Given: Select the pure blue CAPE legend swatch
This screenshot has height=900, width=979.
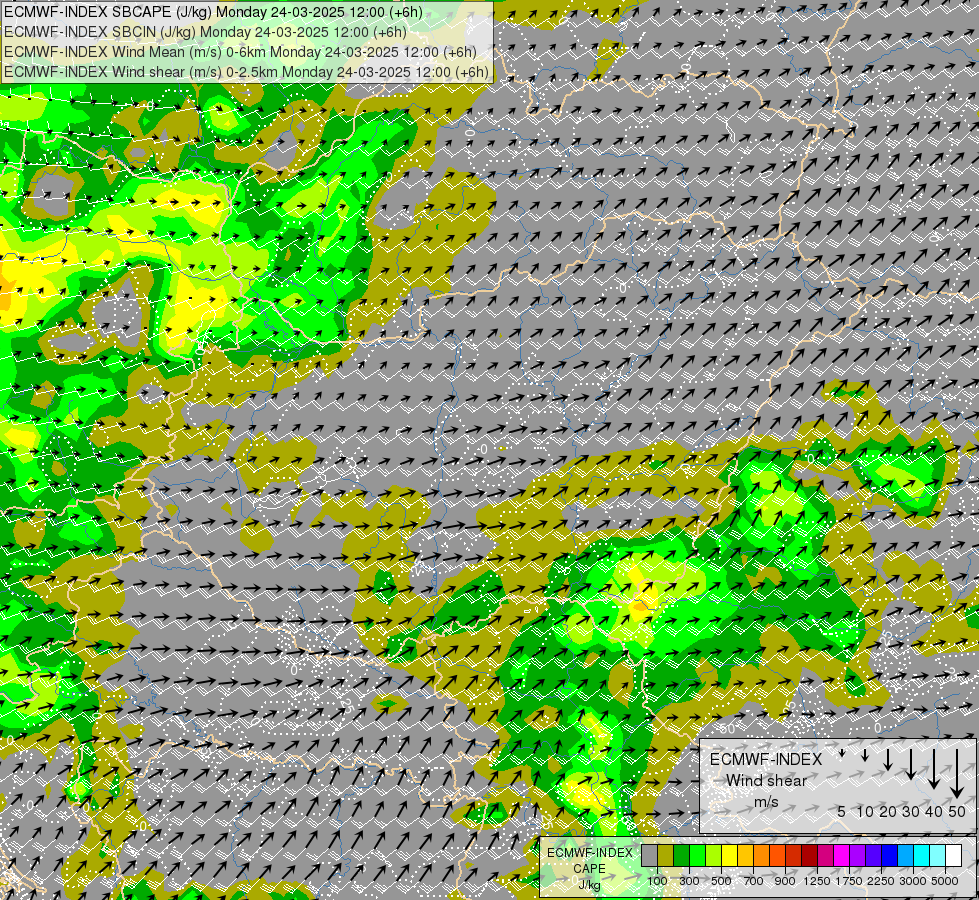Looking at the screenshot, I should point(890,856).
